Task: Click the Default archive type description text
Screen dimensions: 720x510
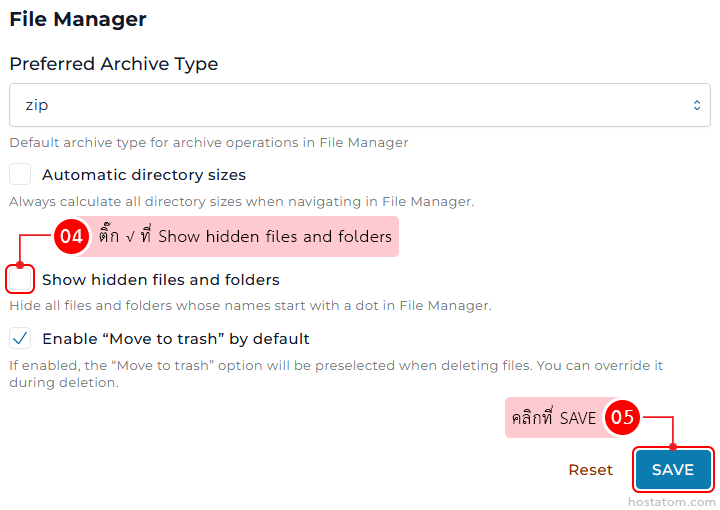Action: [208, 143]
